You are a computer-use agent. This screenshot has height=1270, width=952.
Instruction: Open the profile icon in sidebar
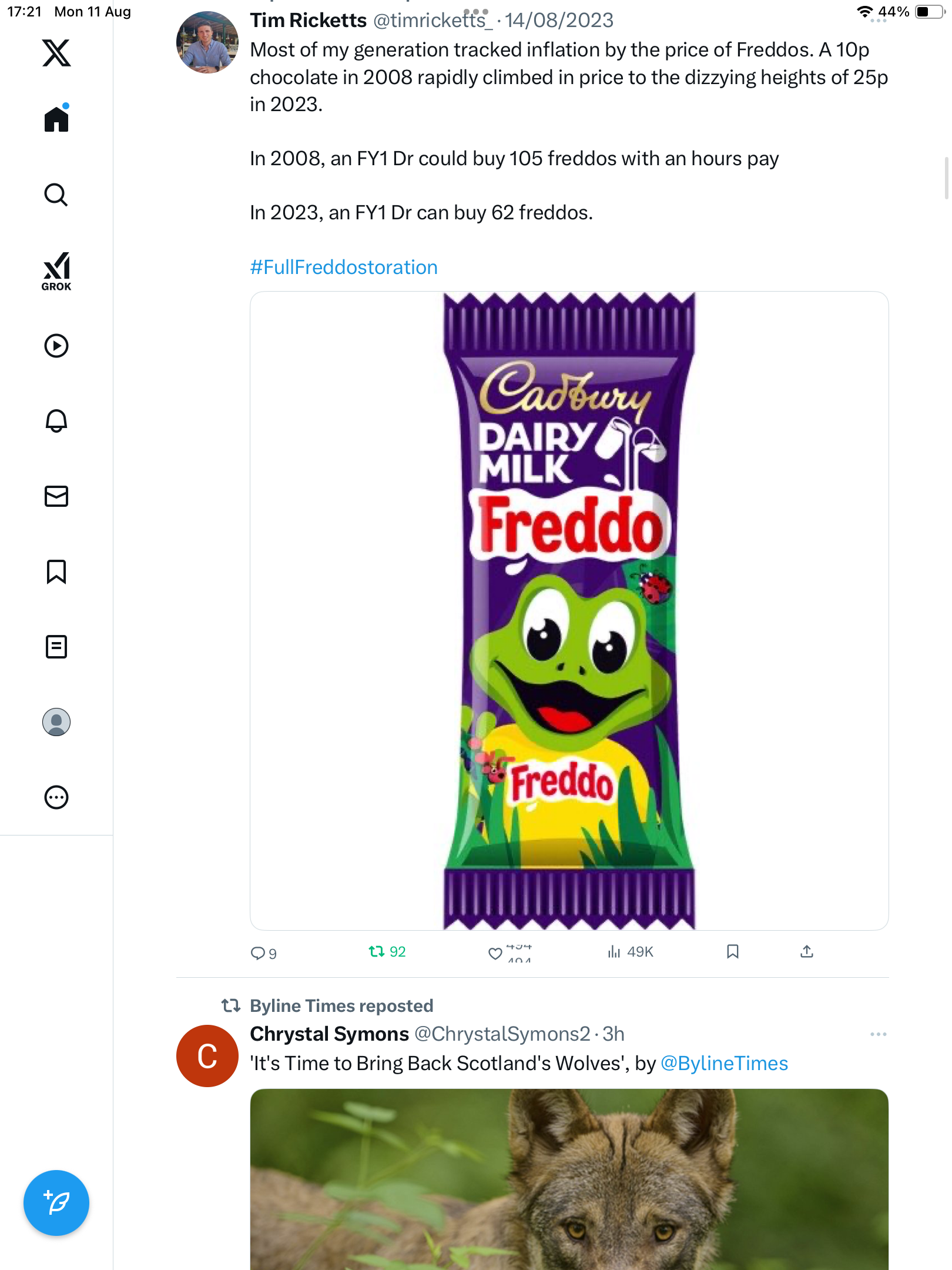click(56, 722)
